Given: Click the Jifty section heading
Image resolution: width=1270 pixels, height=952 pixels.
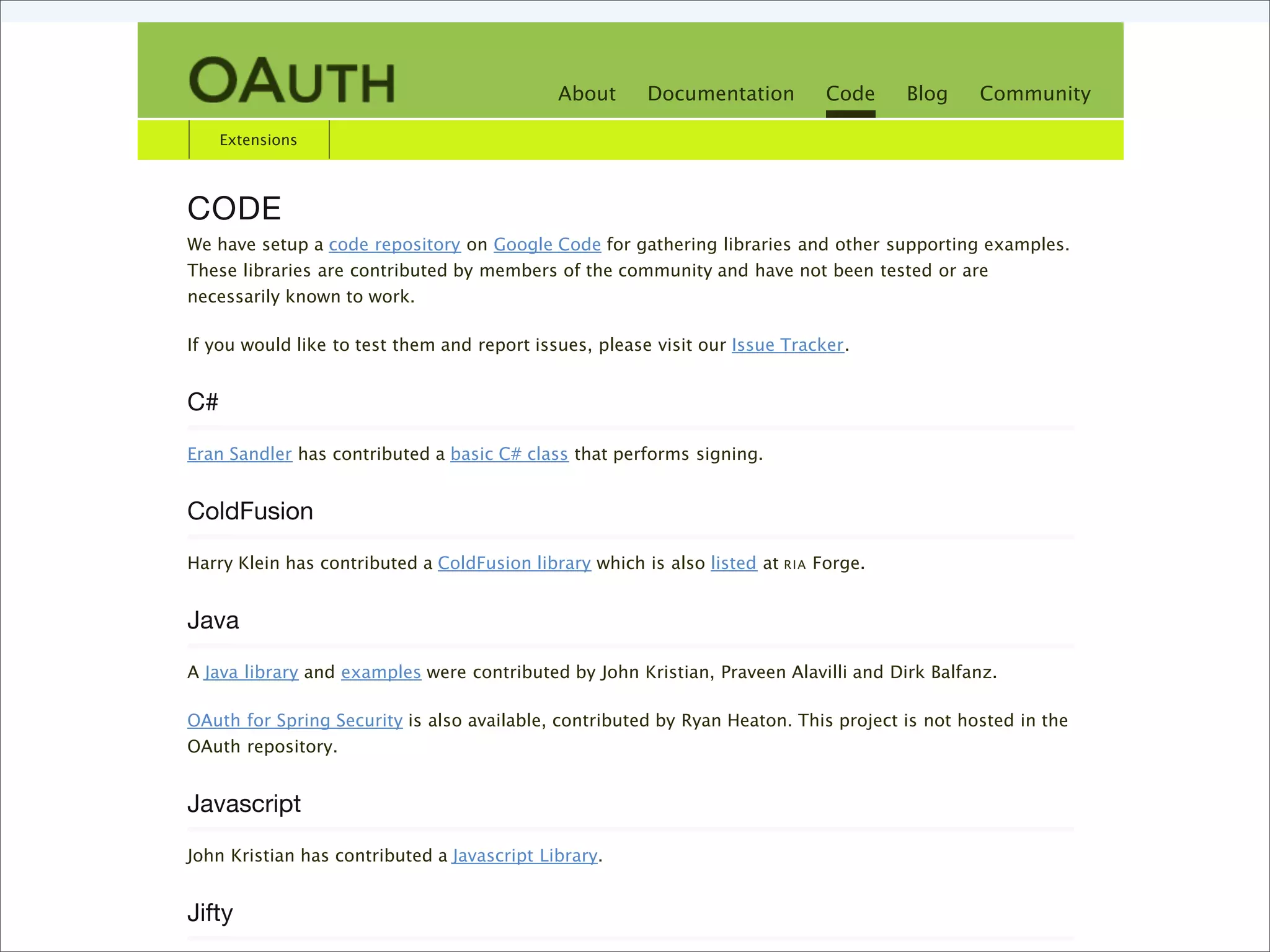Looking at the screenshot, I should tap(210, 913).
